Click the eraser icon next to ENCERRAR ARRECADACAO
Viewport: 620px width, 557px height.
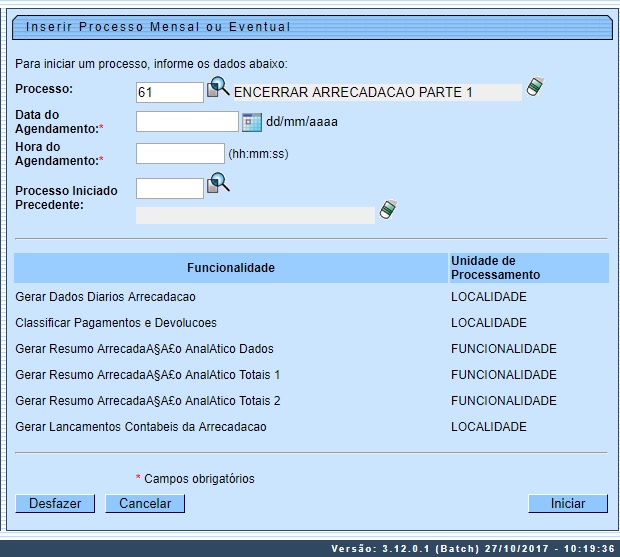pyautogui.click(x=535, y=88)
